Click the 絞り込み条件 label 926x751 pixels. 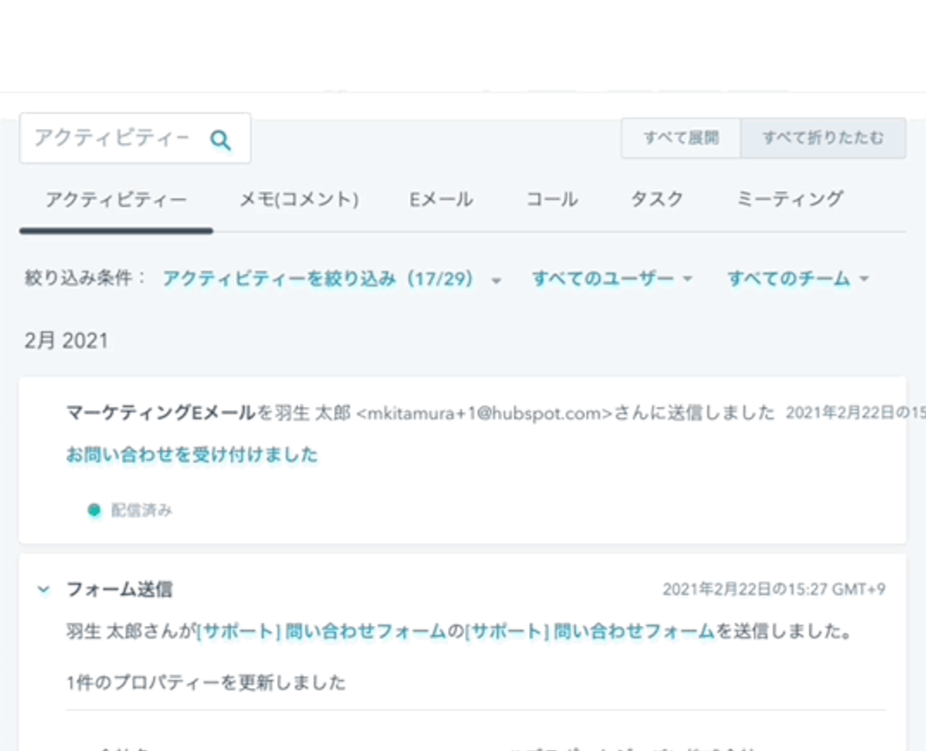[x=84, y=278]
